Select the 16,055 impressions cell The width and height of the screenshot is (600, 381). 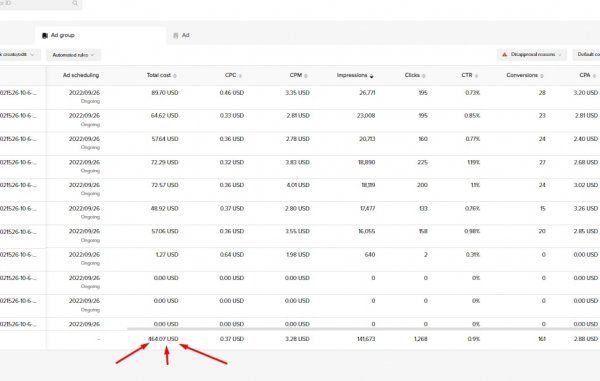(x=367, y=231)
